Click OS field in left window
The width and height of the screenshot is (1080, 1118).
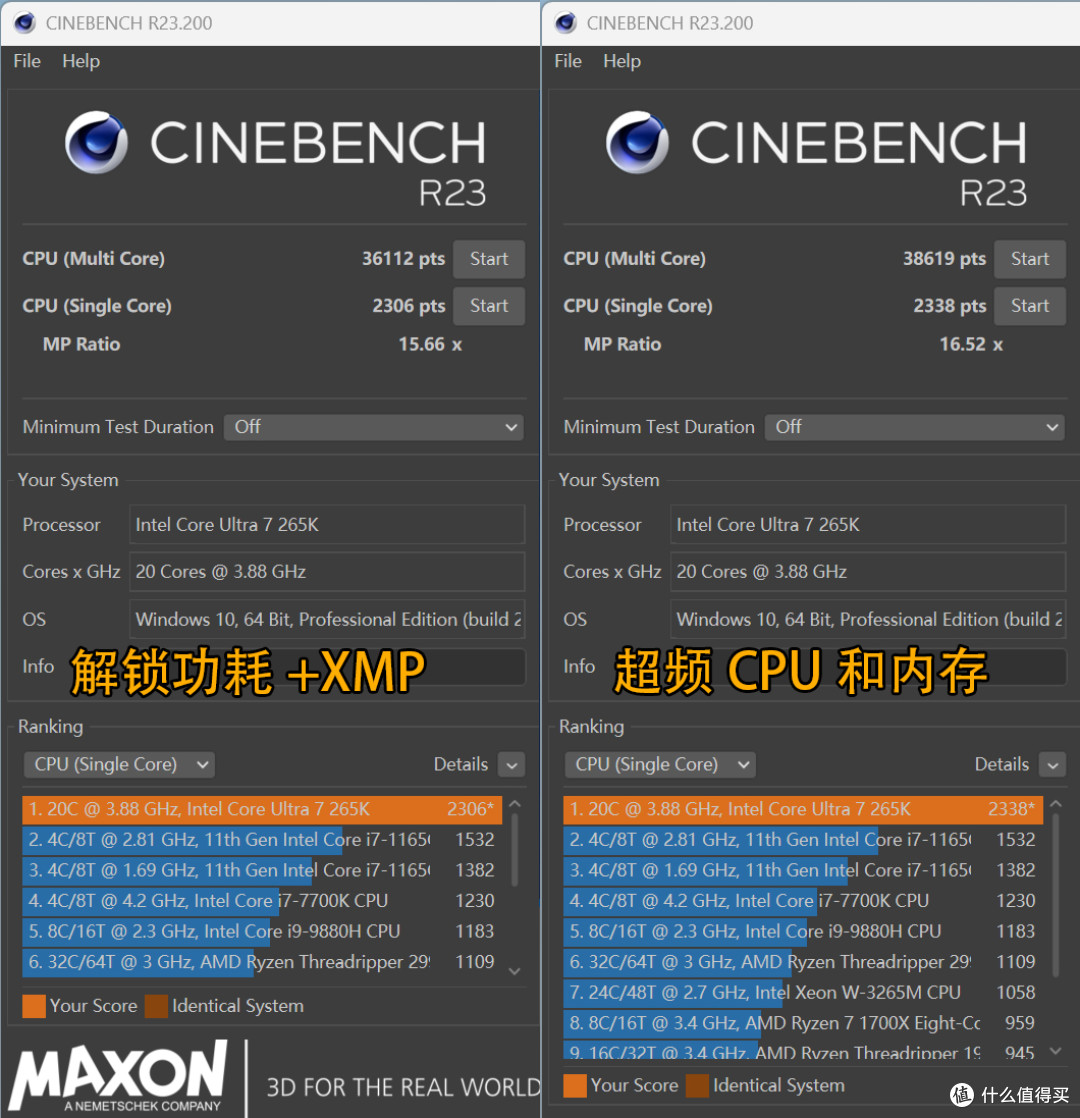[x=327, y=619]
